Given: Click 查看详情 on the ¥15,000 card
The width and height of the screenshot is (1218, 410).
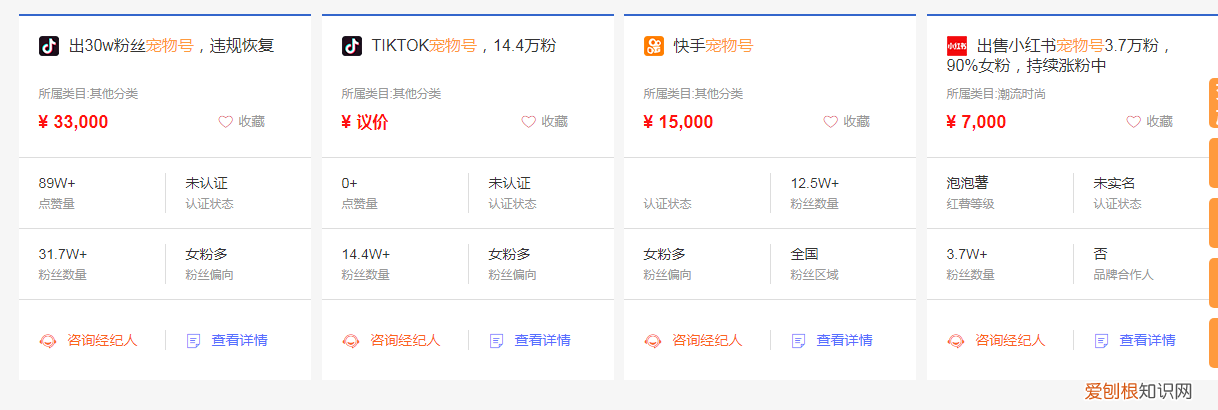Looking at the screenshot, I should tap(845, 341).
